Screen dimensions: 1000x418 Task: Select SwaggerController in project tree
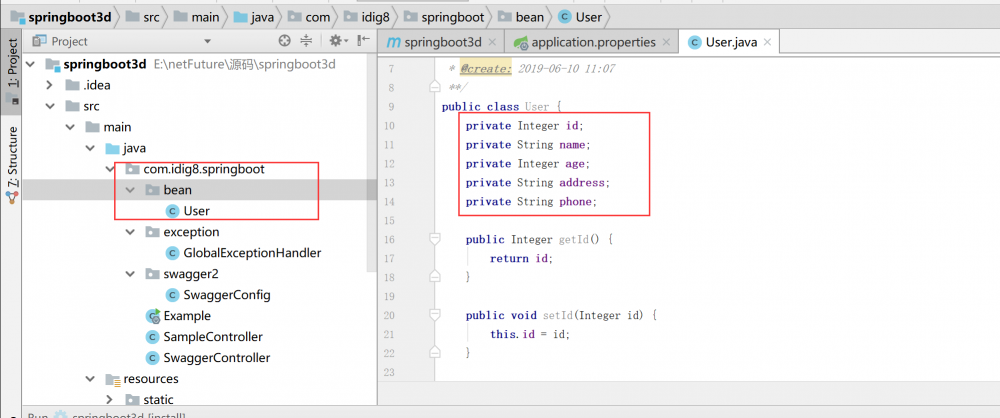pyautogui.click(x=217, y=358)
